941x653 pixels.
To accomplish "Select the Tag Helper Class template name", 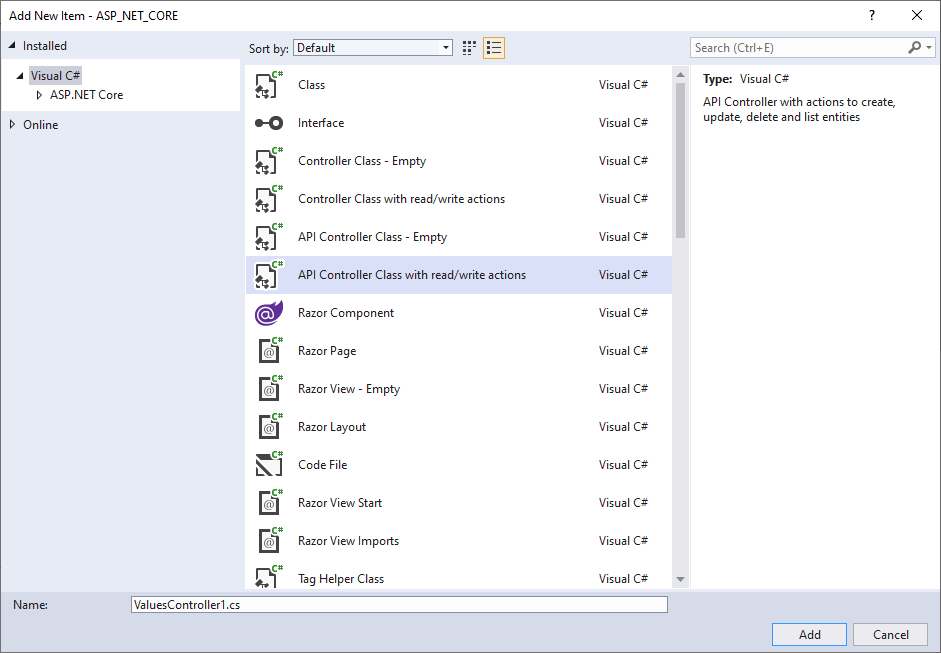I will tap(341, 579).
